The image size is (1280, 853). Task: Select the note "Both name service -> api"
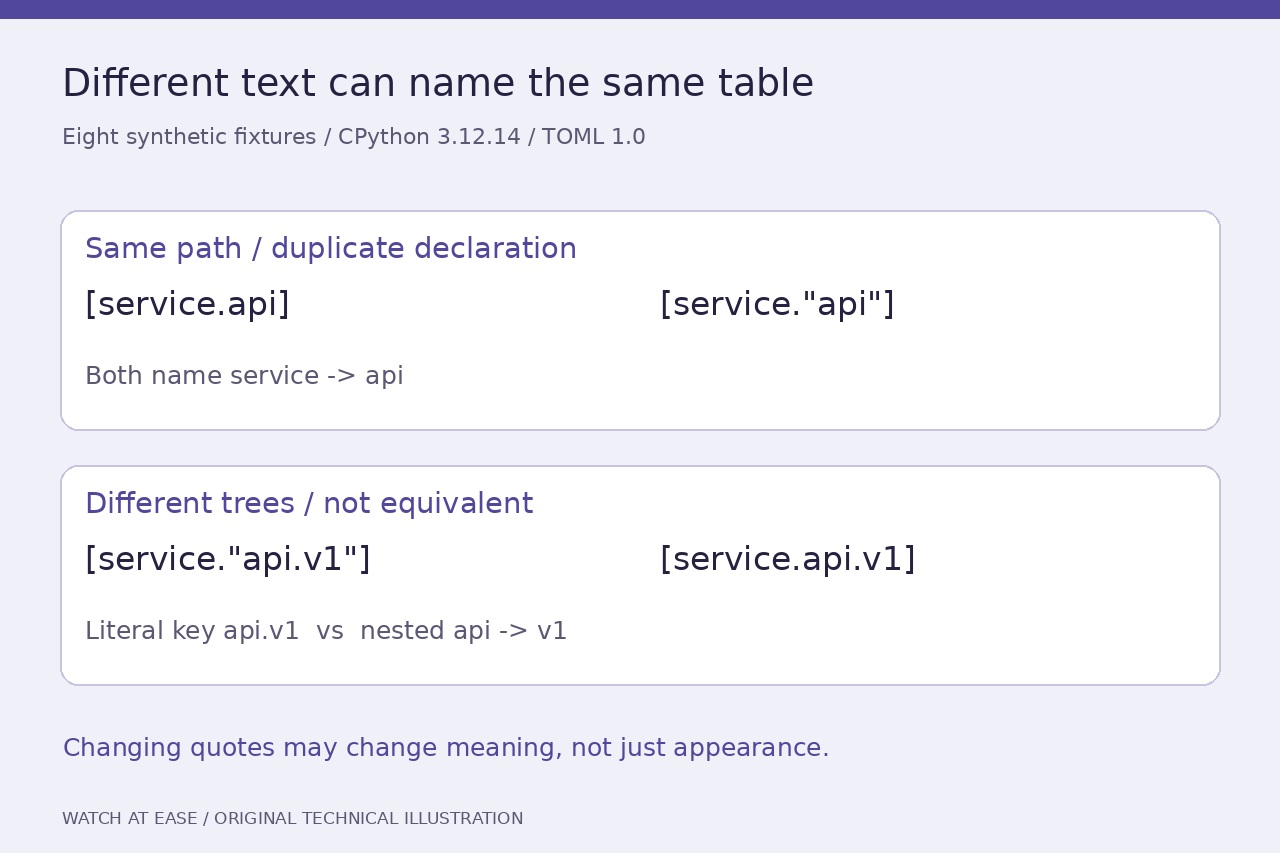pyautogui.click(x=244, y=376)
